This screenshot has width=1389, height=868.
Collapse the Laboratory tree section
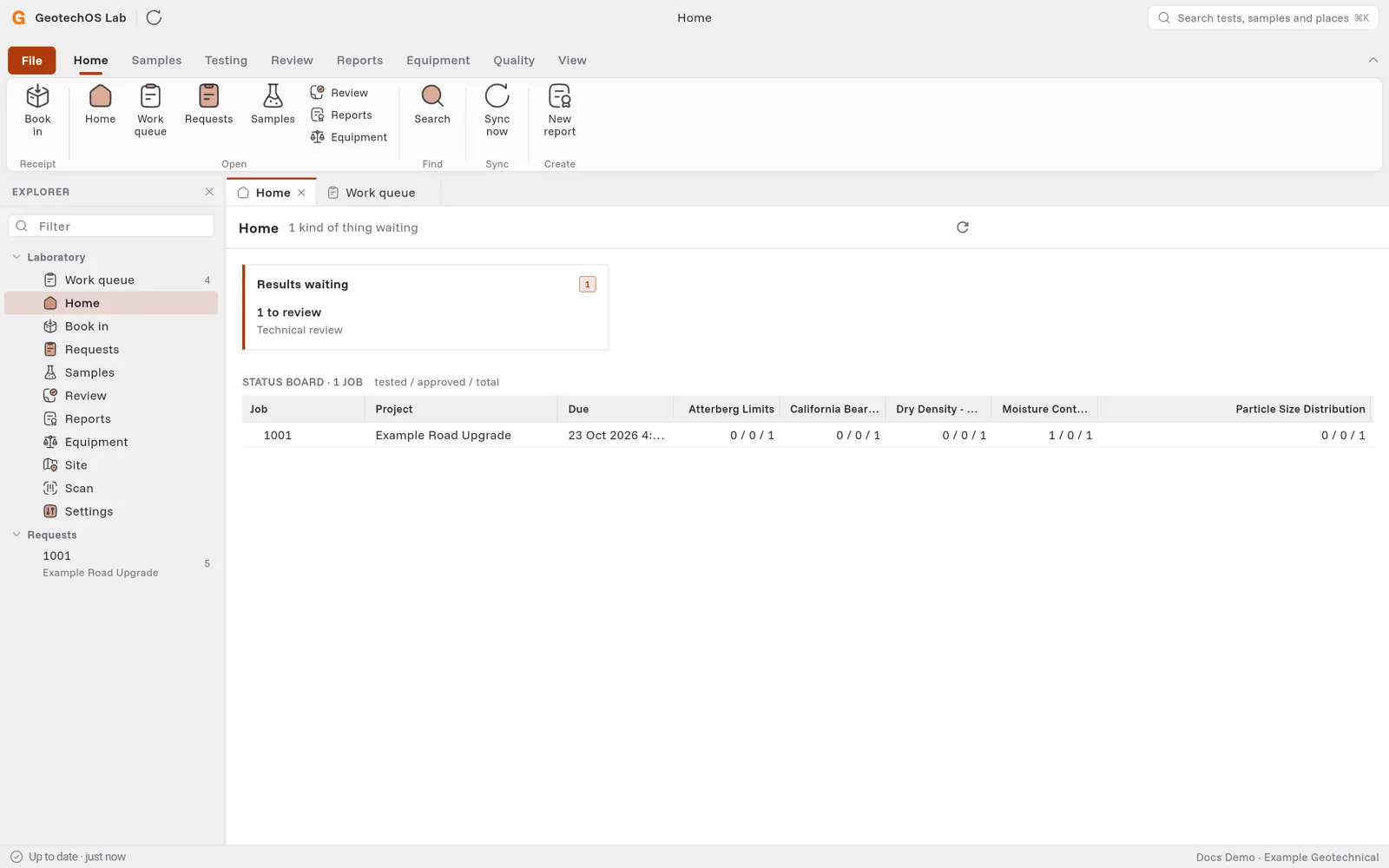click(16, 257)
